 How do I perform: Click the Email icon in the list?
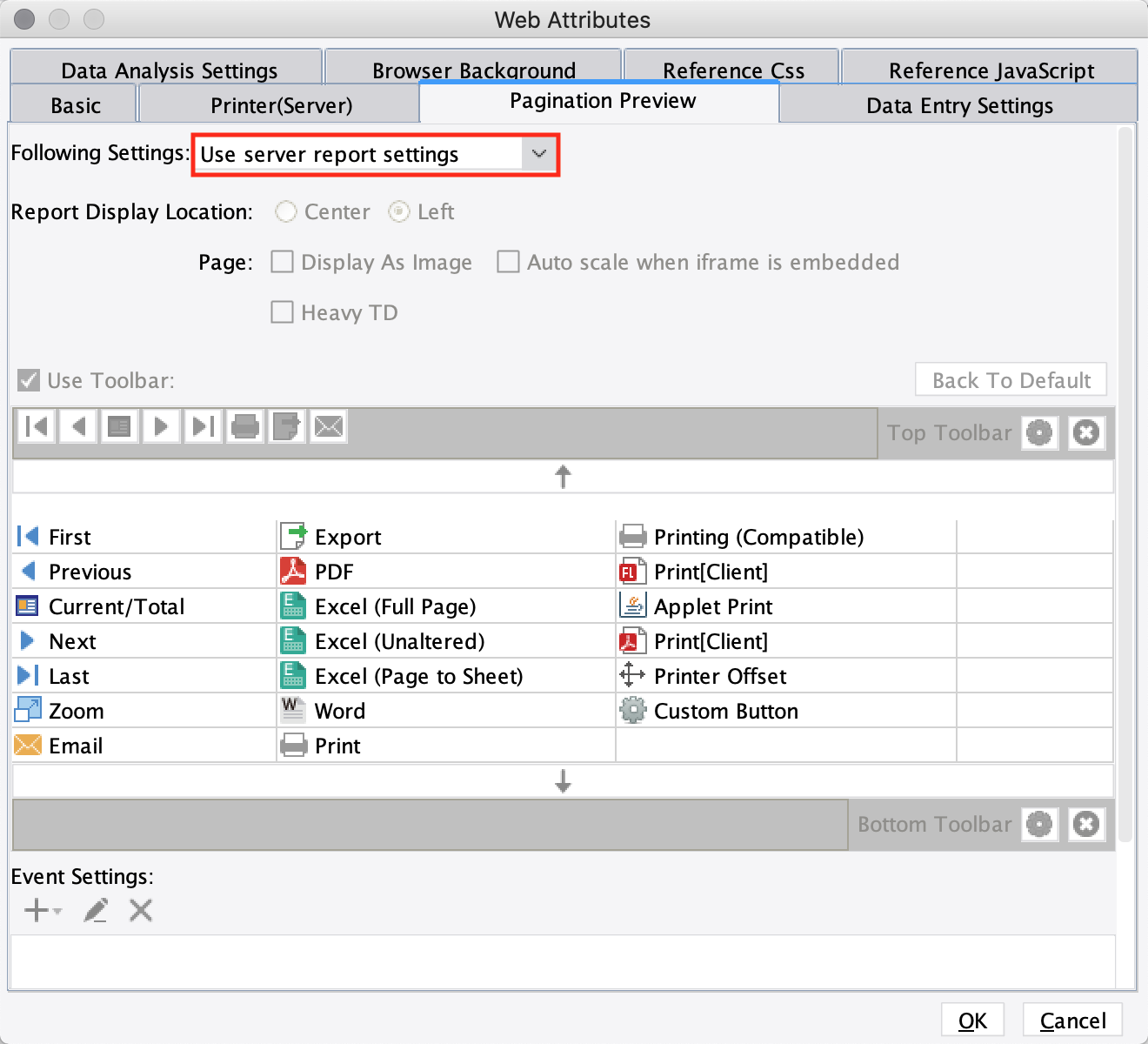coord(27,745)
